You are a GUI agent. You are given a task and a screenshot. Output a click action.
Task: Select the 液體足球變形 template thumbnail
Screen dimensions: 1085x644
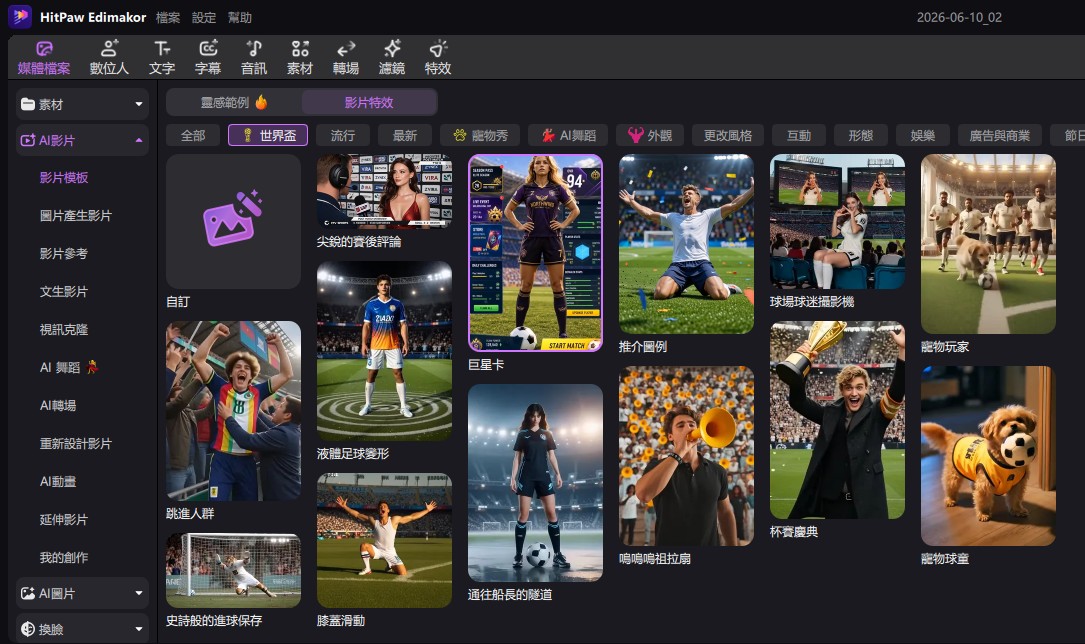pos(384,351)
